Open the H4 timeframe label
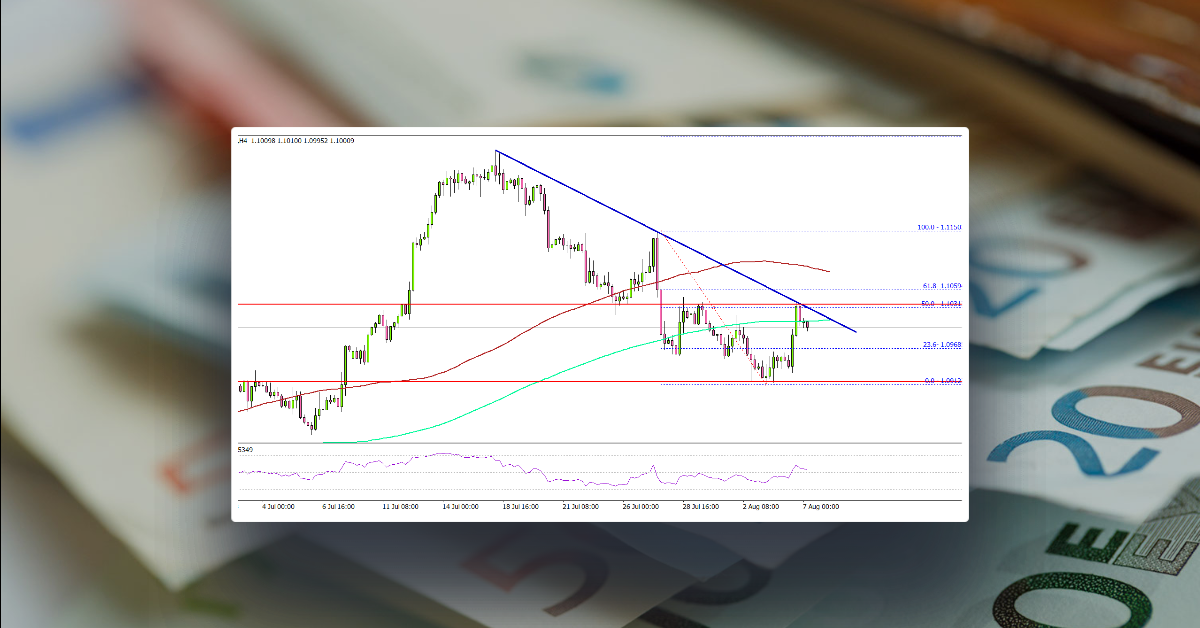Viewport: 1200px width, 628px height. (x=241, y=141)
